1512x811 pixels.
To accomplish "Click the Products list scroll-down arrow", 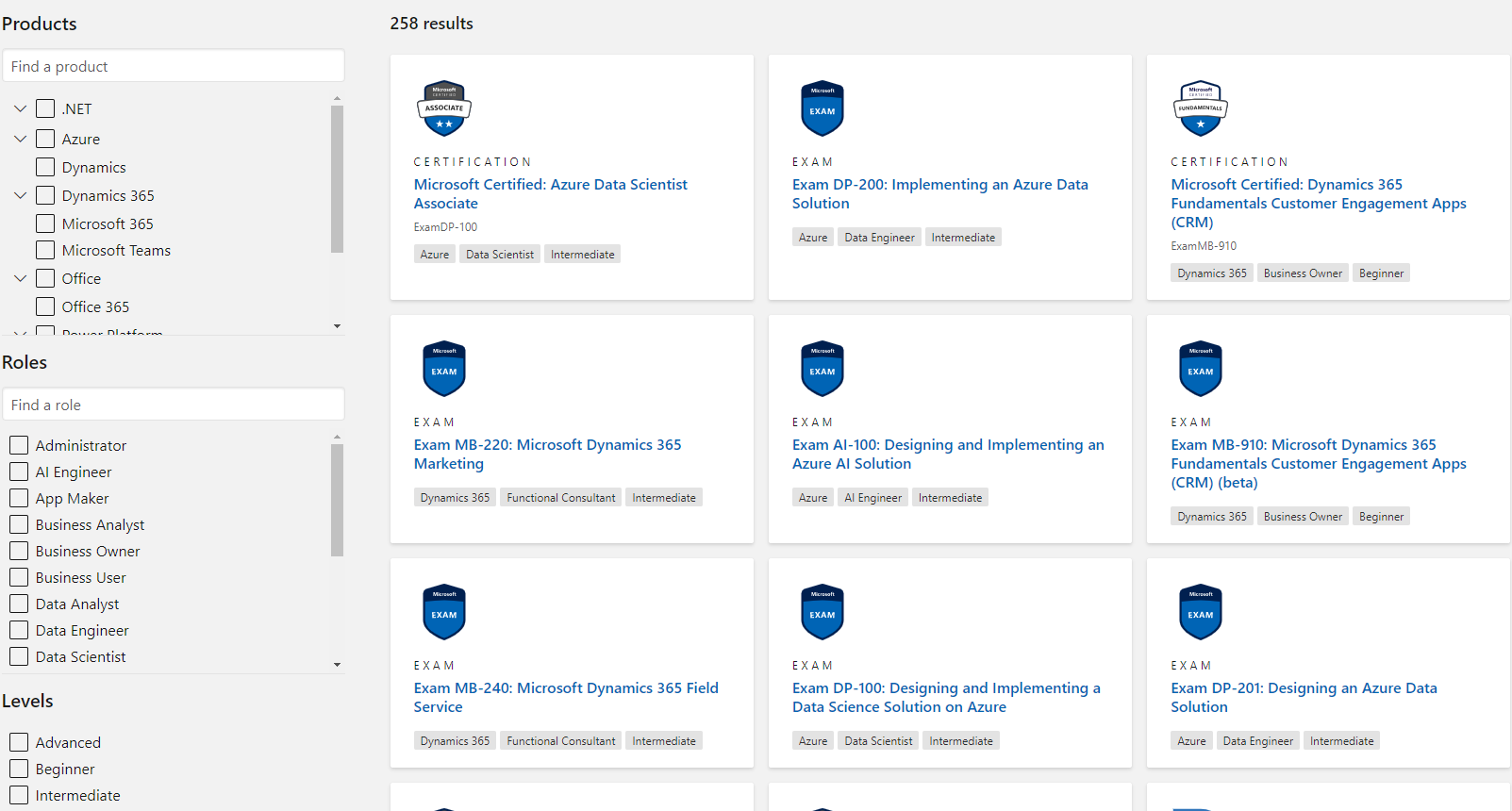I will pos(338,326).
